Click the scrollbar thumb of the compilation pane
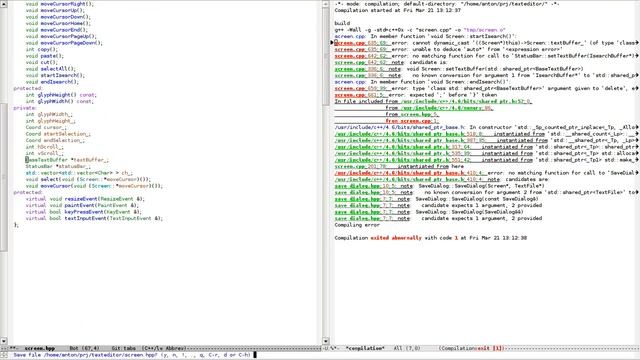The height and width of the screenshot is (360, 640). pos(326,56)
